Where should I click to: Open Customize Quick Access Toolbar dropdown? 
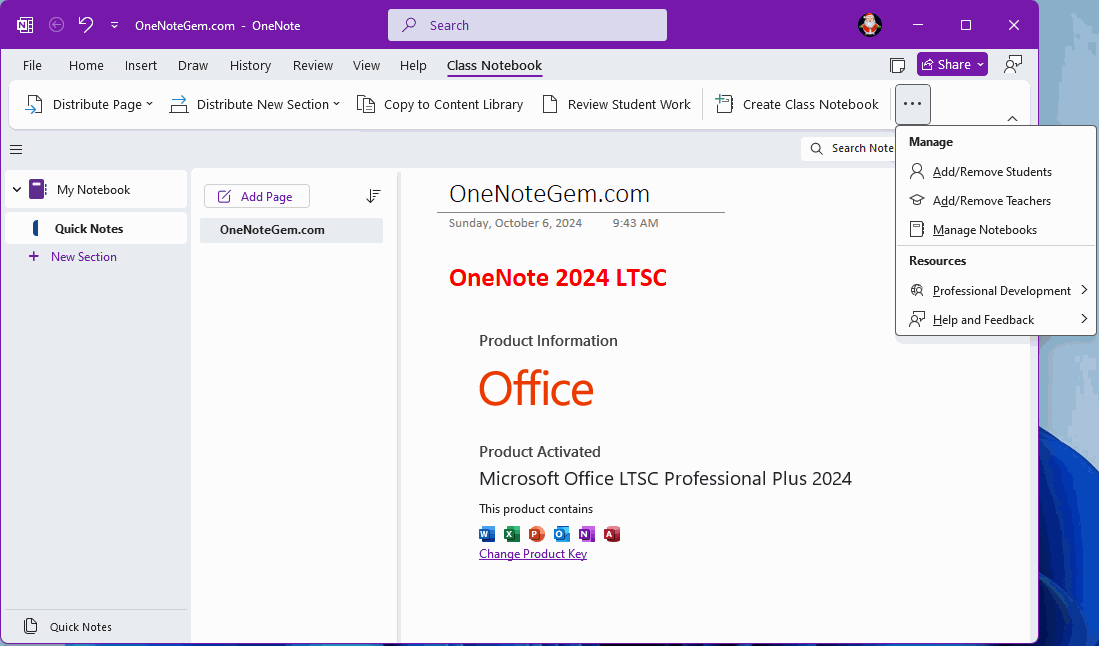tap(114, 25)
